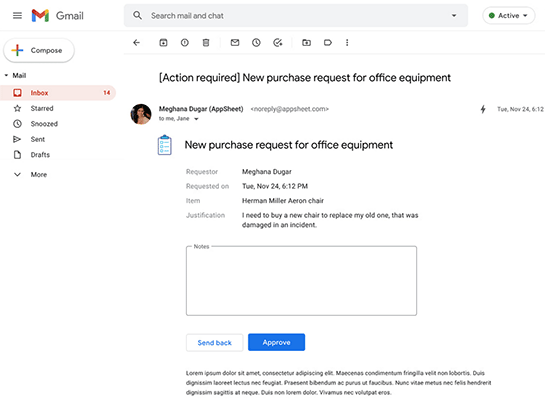
Task: Collapse the Mail section in sidebar
Action: 6,75
